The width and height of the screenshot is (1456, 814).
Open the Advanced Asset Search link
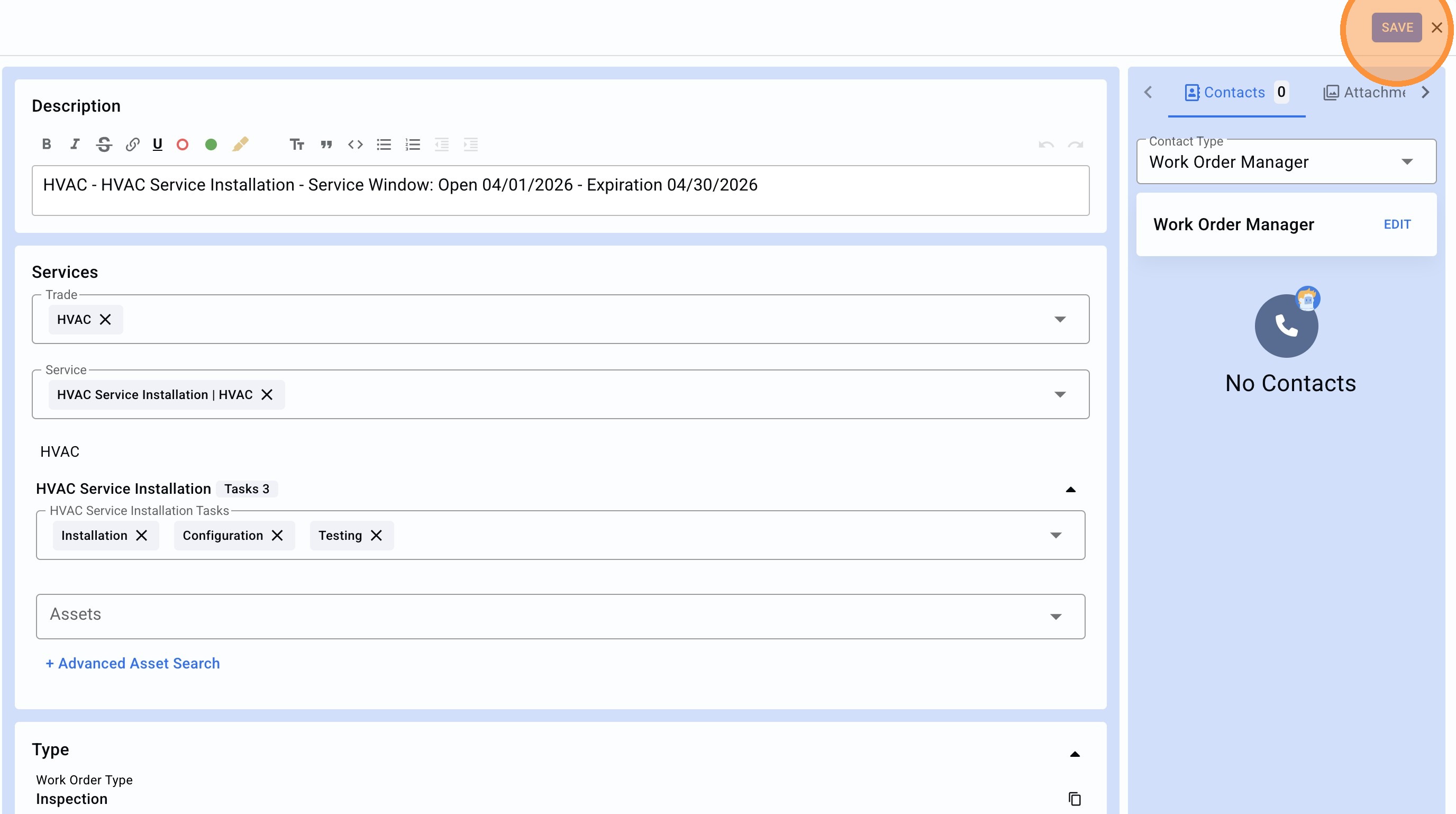pyautogui.click(x=133, y=663)
